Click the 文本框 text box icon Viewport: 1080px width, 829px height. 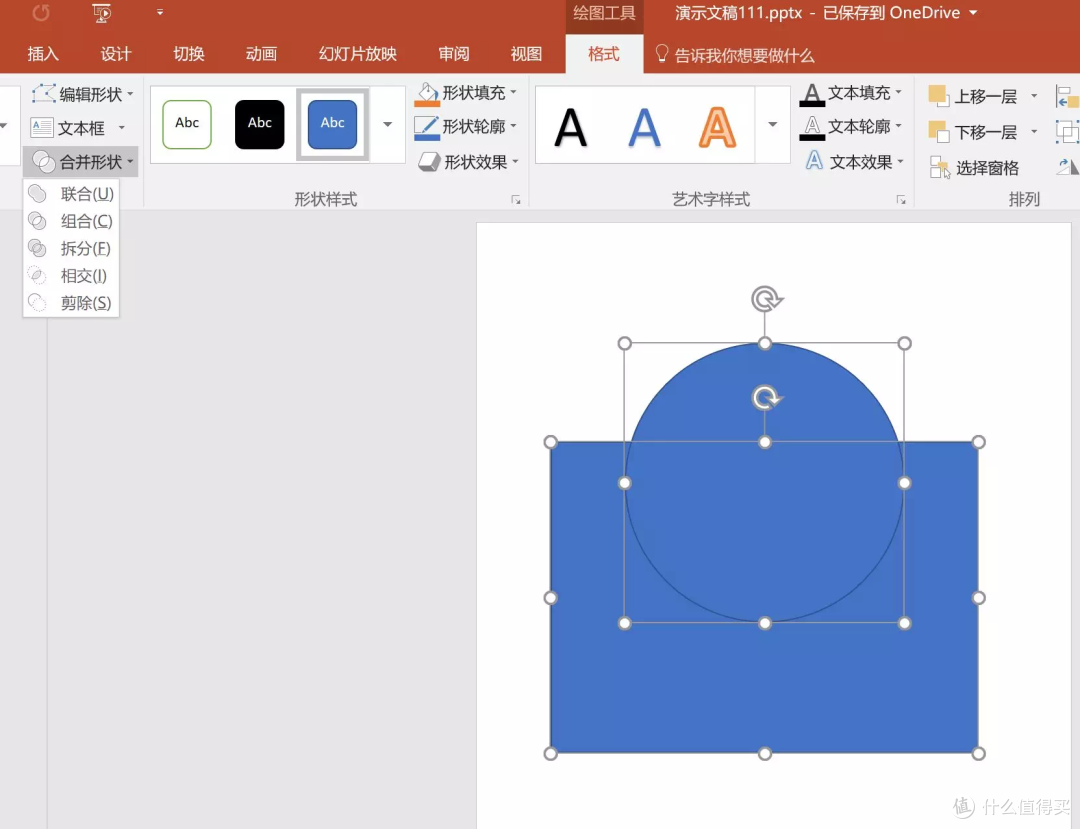pyautogui.click(x=41, y=127)
